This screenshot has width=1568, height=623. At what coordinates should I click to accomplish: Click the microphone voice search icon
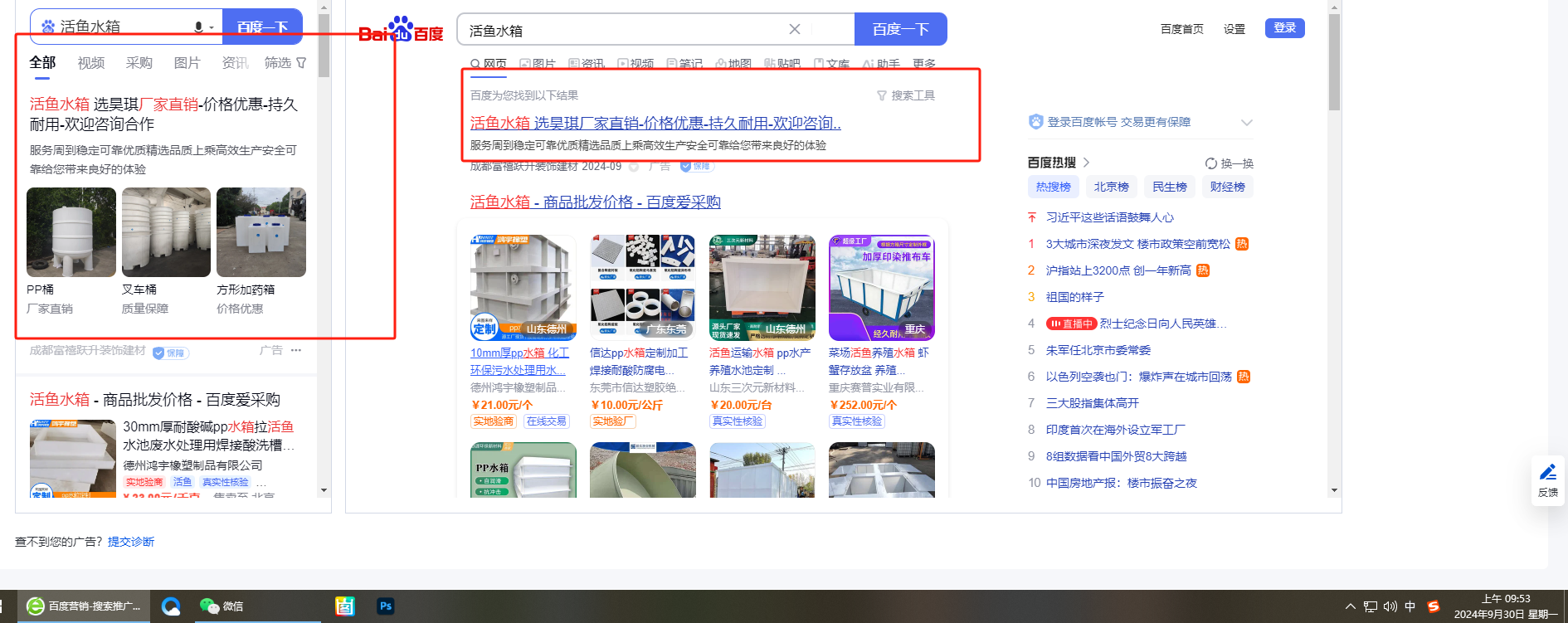point(198,27)
